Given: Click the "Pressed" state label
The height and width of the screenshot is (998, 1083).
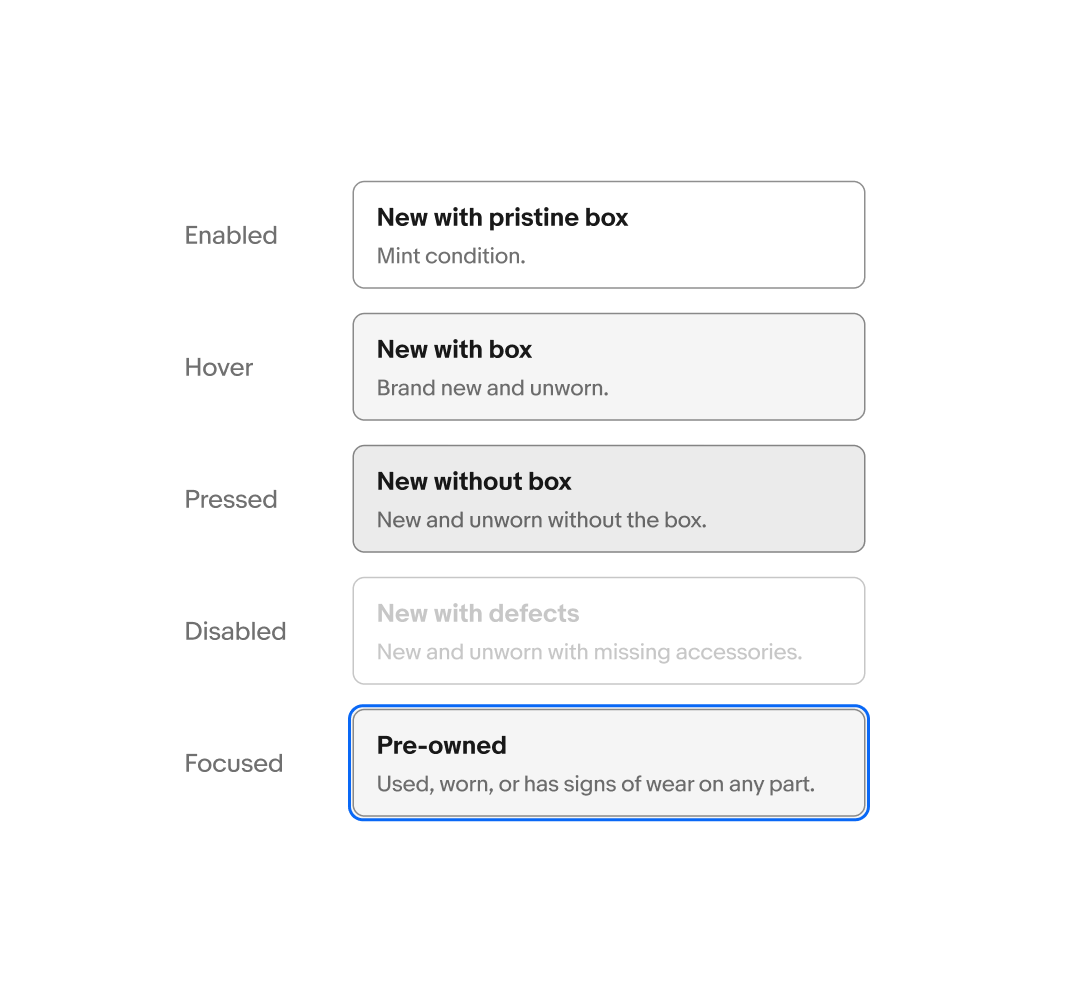Looking at the screenshot, I should (x=231, y=499).
